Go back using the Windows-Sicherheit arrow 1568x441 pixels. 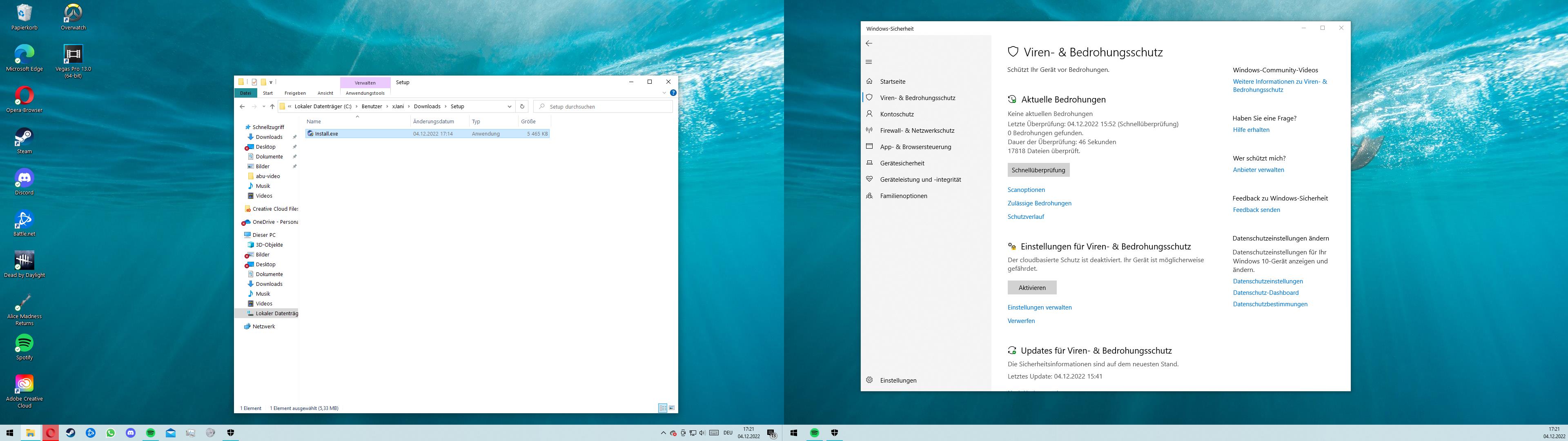[x=869, y=43]
